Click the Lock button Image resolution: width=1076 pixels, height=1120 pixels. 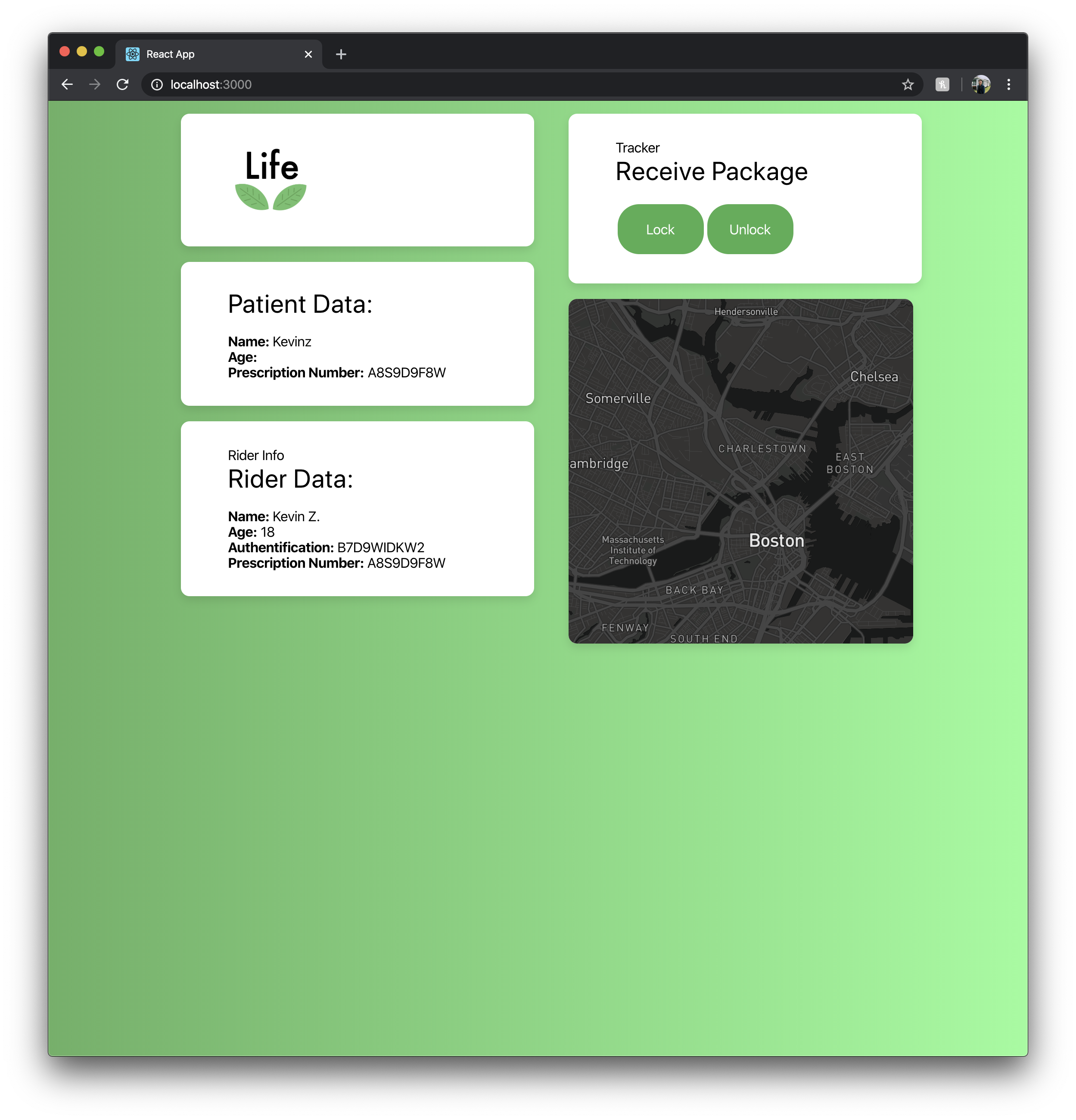[x=660, y=229]
